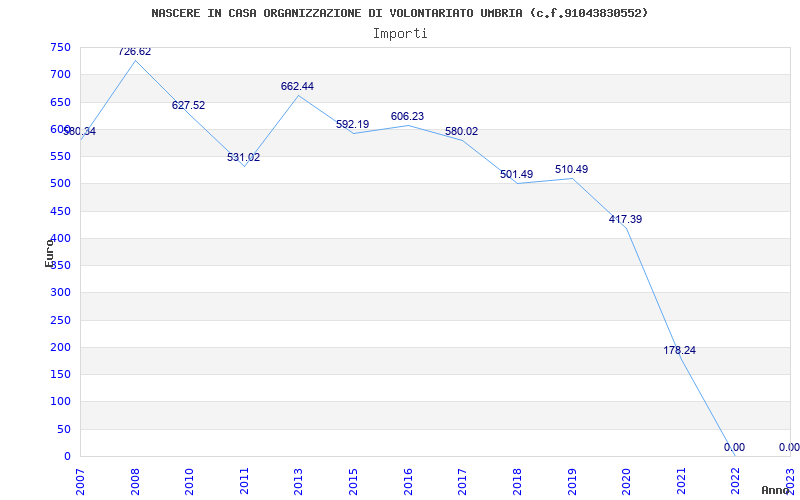
Task: Click the 50 y-axis tick label
Action: coord(64,429)
